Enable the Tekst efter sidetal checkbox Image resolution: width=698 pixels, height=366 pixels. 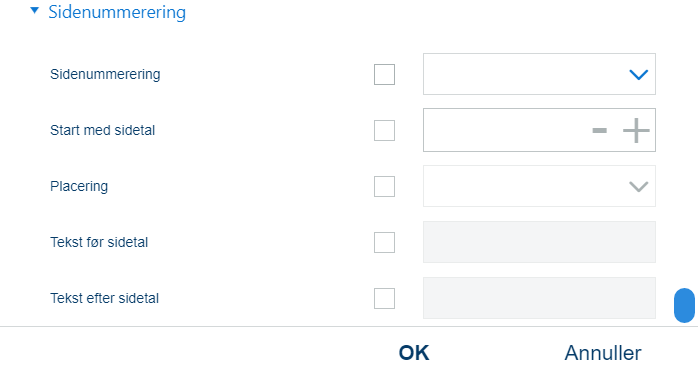point(384,298)
